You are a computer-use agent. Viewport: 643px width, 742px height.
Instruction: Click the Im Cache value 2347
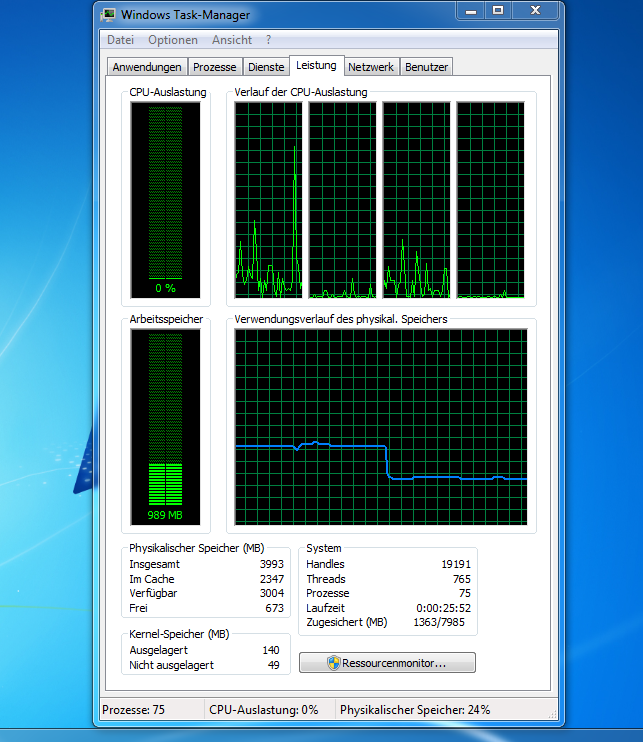click(x=272, y=579)
